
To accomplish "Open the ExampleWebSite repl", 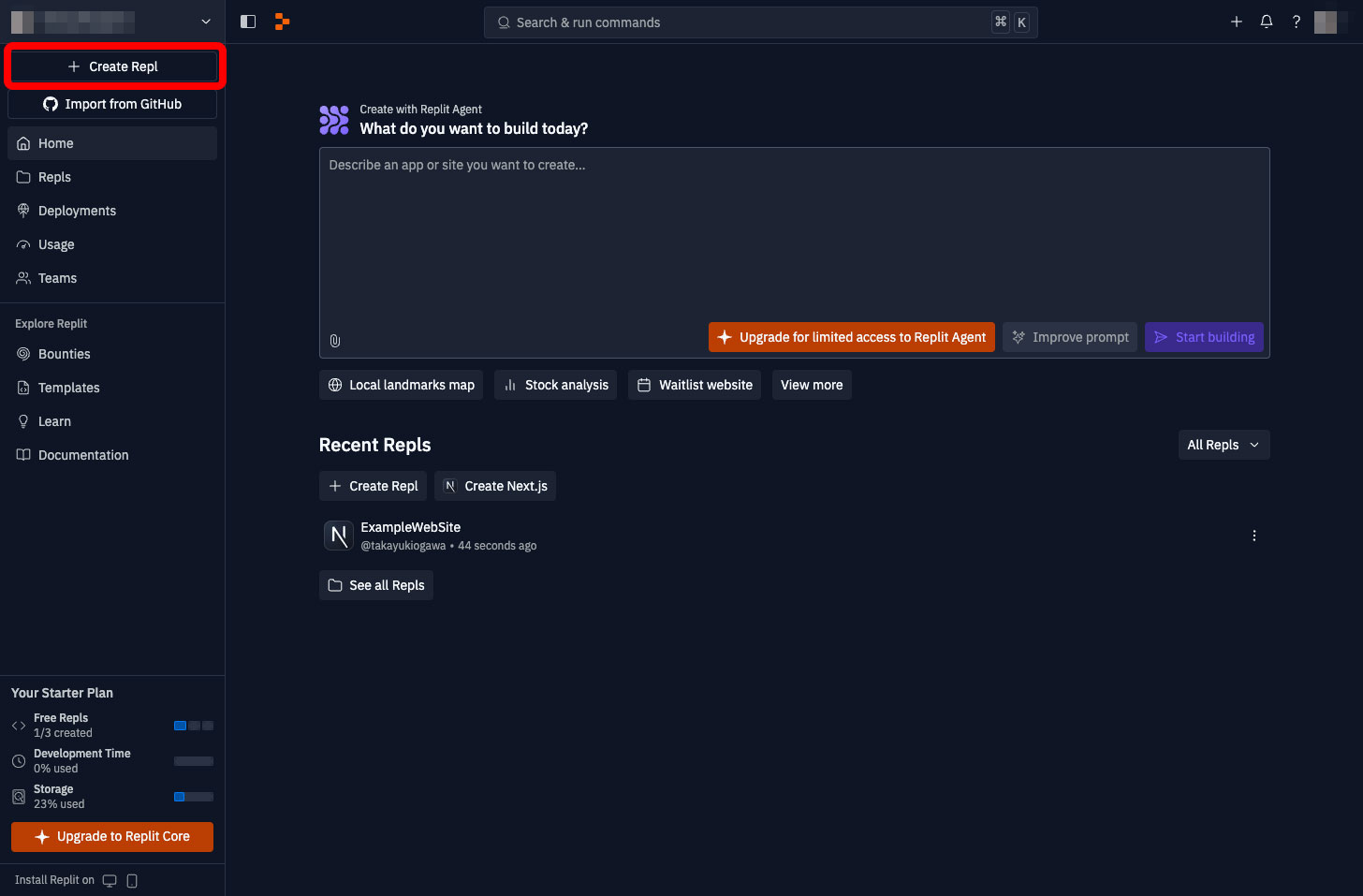I will point(410,527).
